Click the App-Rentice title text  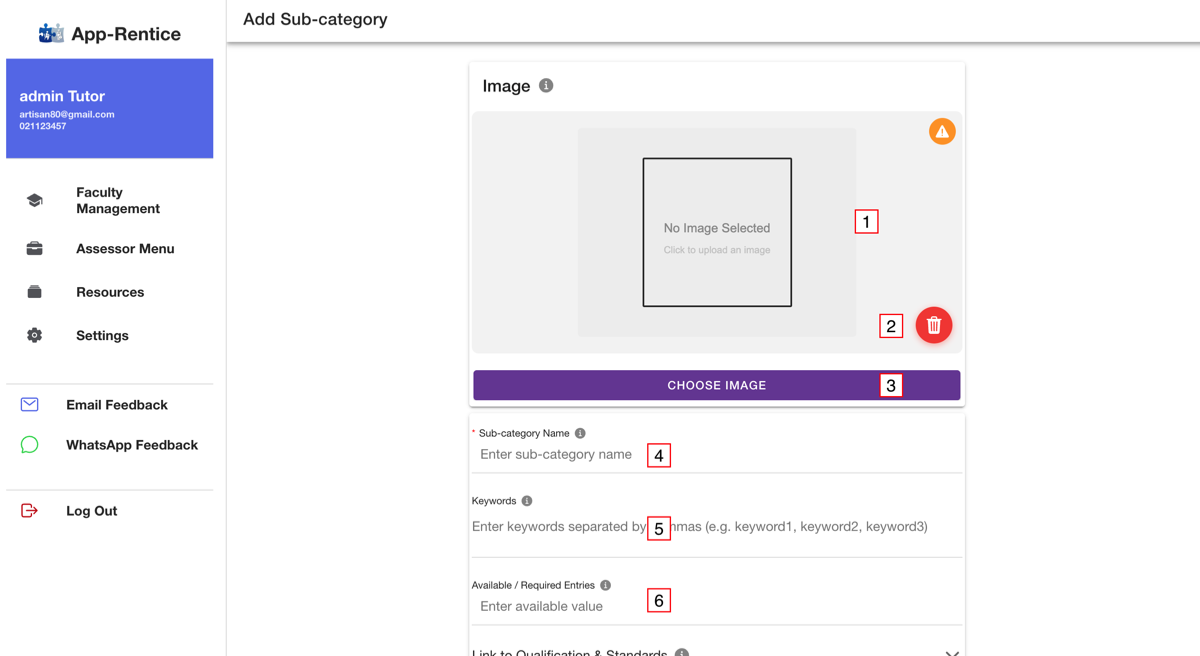[x=126, y=34]
